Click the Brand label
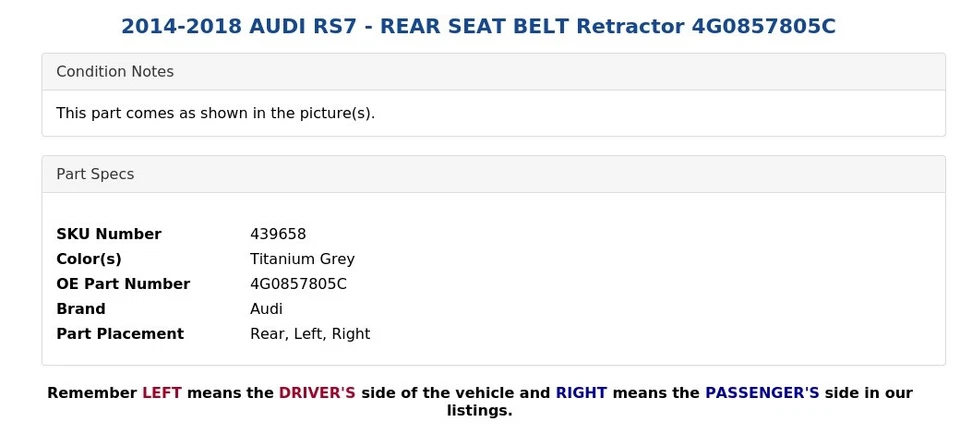This screenshot has width=960, height=434. [81, 309]
